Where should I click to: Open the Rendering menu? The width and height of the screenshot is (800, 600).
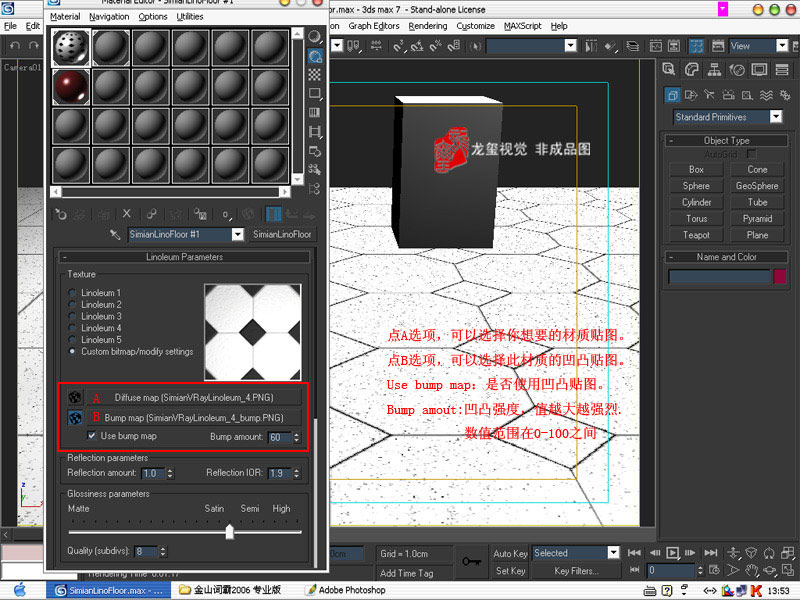(428, 26)
